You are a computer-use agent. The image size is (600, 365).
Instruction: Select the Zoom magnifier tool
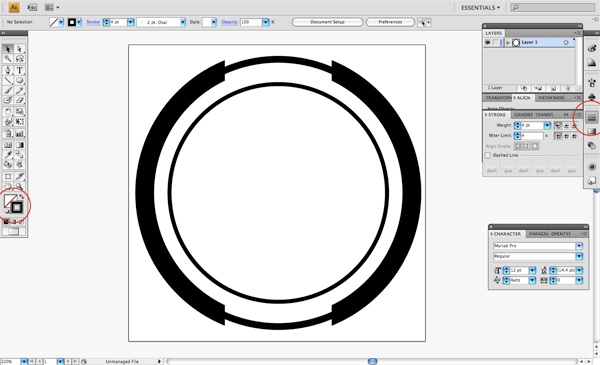(20, 186)
